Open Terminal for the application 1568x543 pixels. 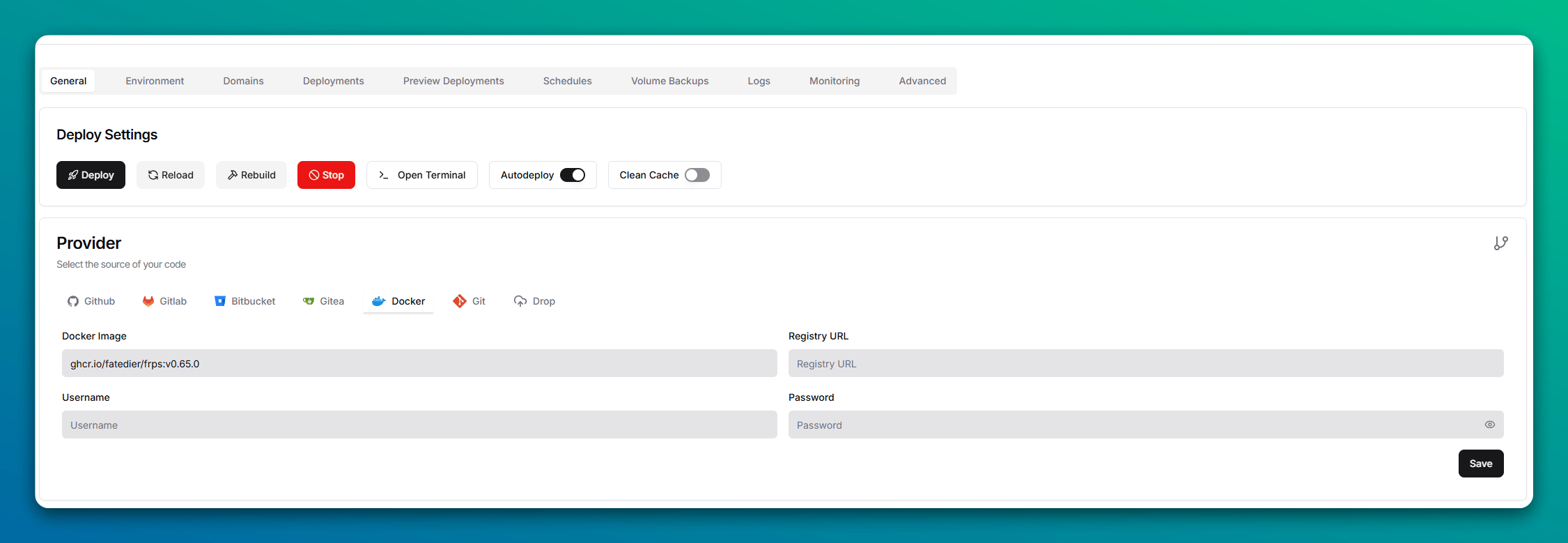tap(421, 175)
